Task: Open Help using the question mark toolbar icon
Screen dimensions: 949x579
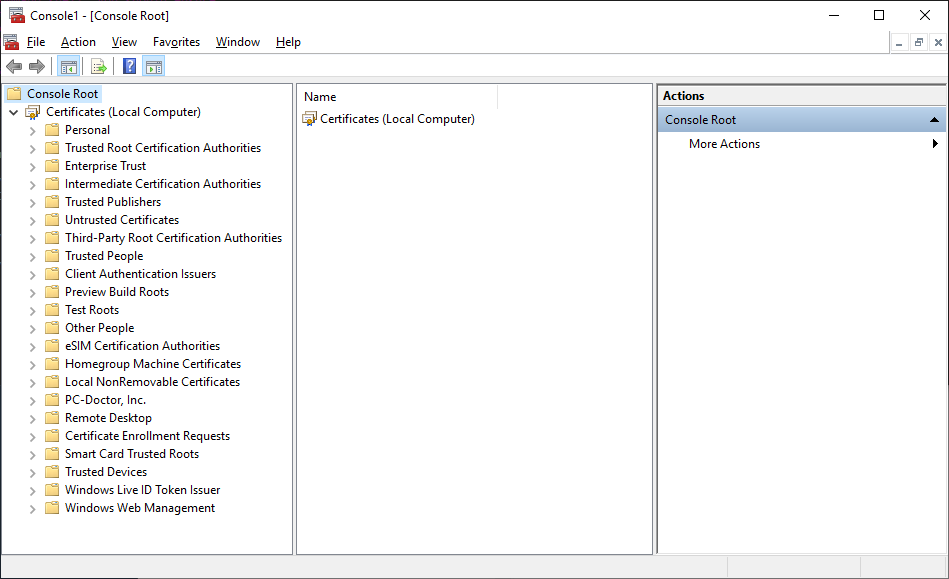Action: (128, 66)
